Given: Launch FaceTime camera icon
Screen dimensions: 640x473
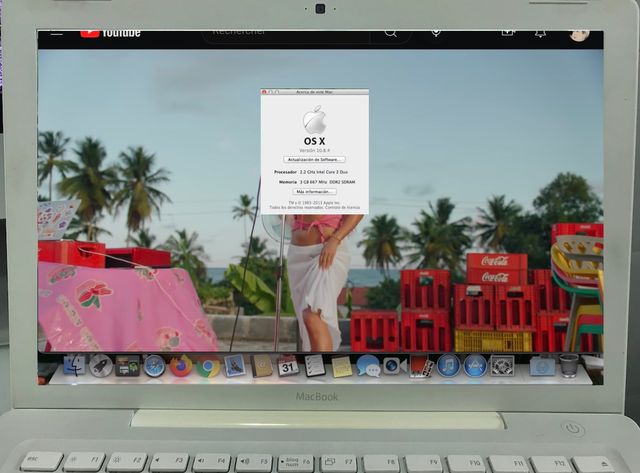Looking at the screenshot, I should 395,366.
